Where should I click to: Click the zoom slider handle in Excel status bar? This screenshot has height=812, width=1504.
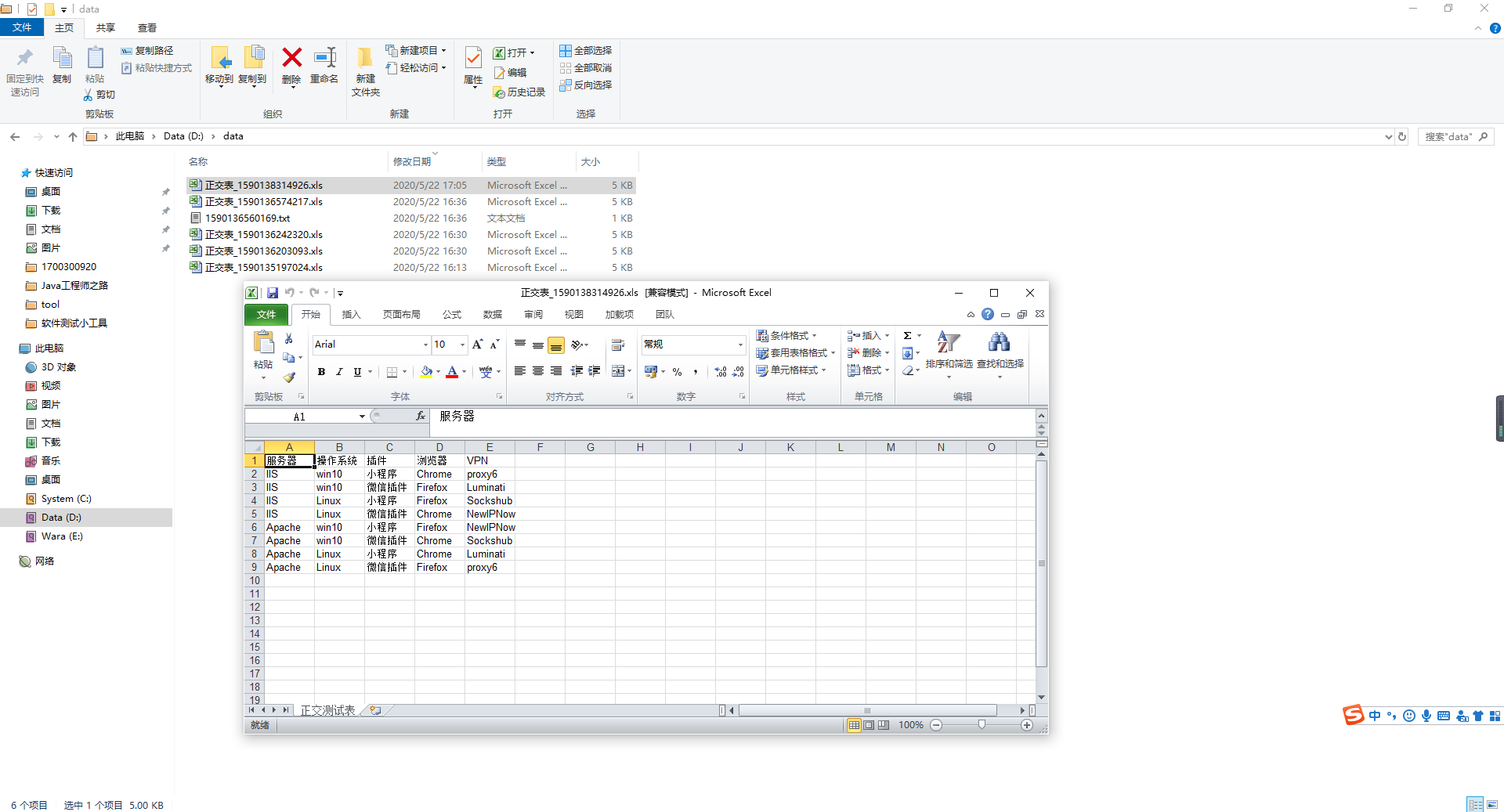[982, 725]
